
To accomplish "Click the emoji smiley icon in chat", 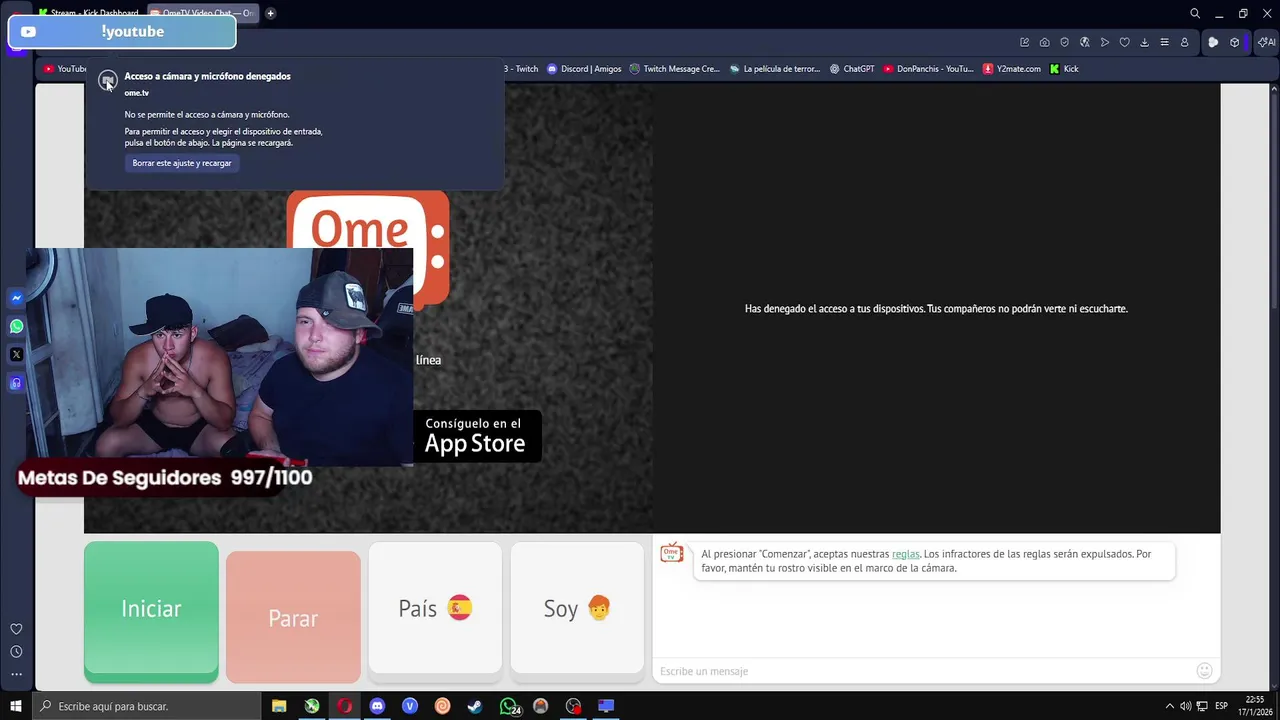I will (1204, 671).
